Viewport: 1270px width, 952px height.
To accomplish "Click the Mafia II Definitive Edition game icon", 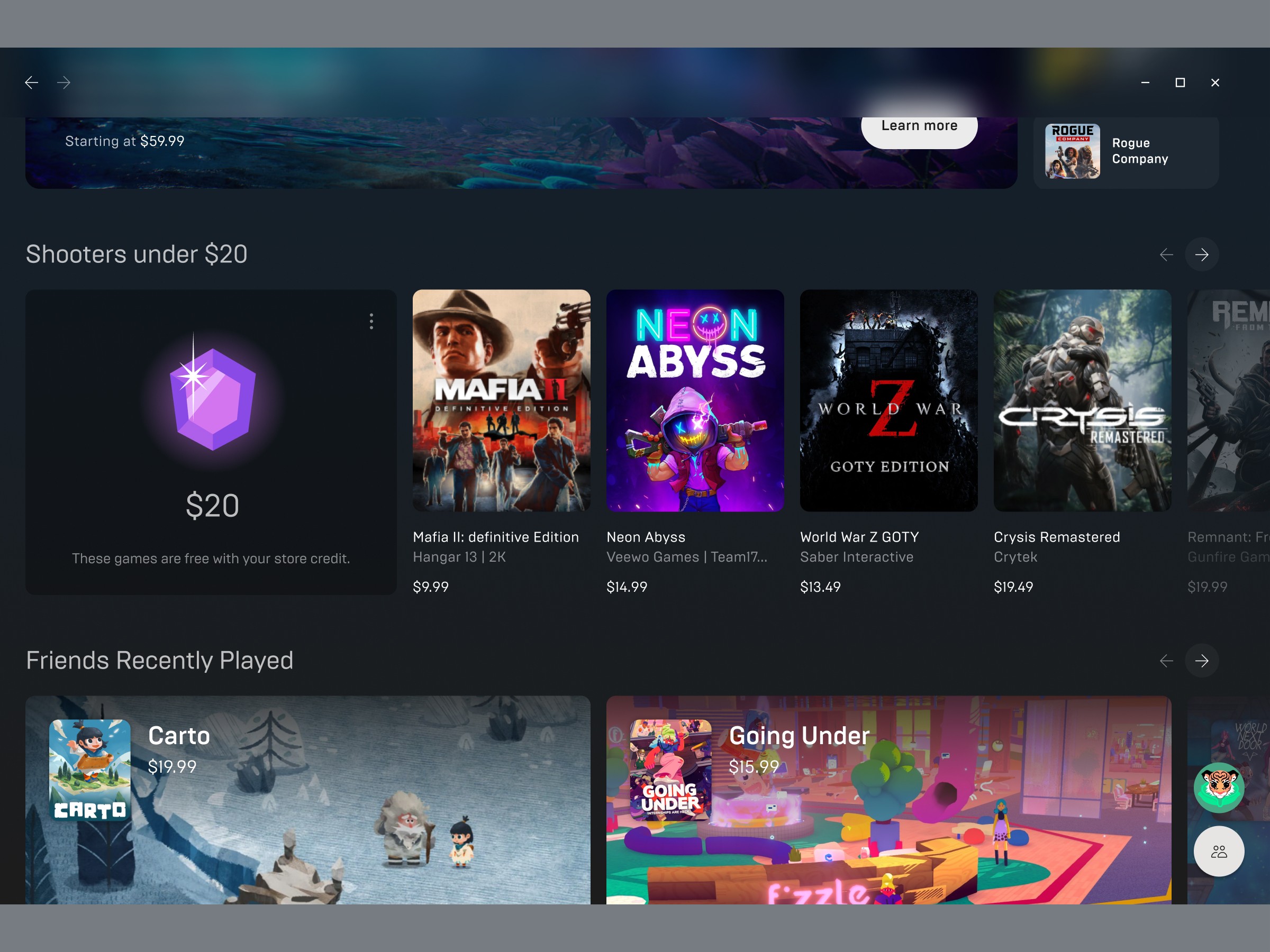I will 501,405.
